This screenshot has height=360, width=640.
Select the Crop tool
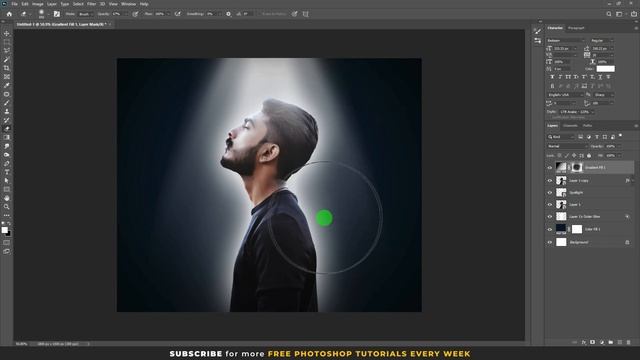pyautogui.click(x=7, y=68)
